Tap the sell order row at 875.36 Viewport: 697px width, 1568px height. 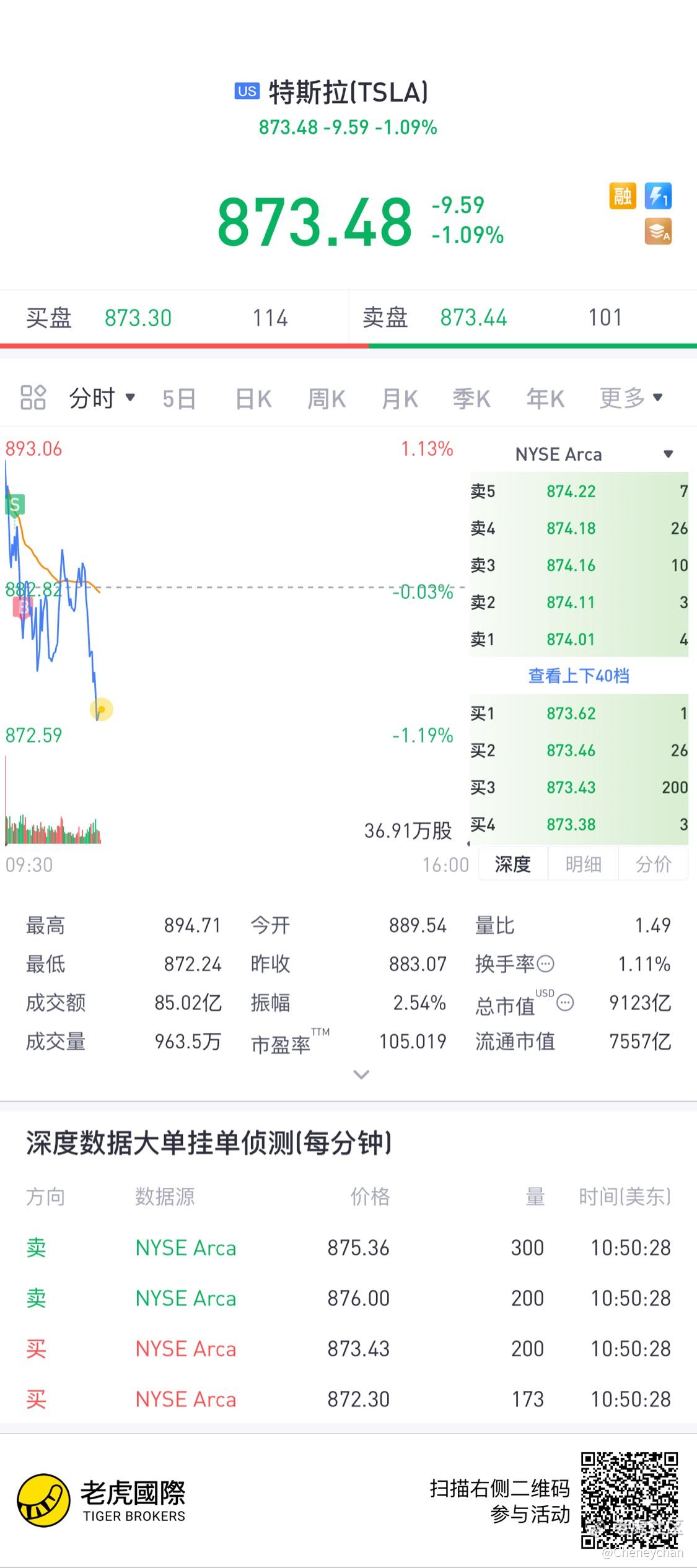(348, 1248)
